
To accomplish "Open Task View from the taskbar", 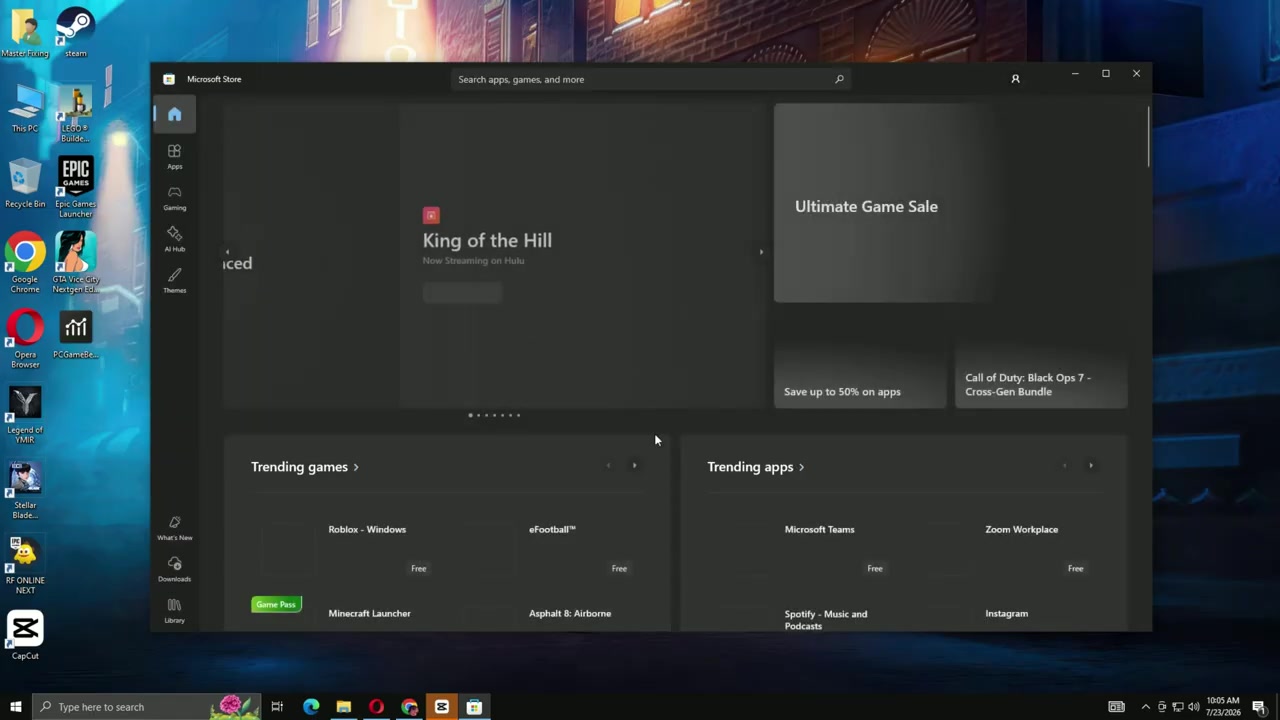I will point(277,707).
